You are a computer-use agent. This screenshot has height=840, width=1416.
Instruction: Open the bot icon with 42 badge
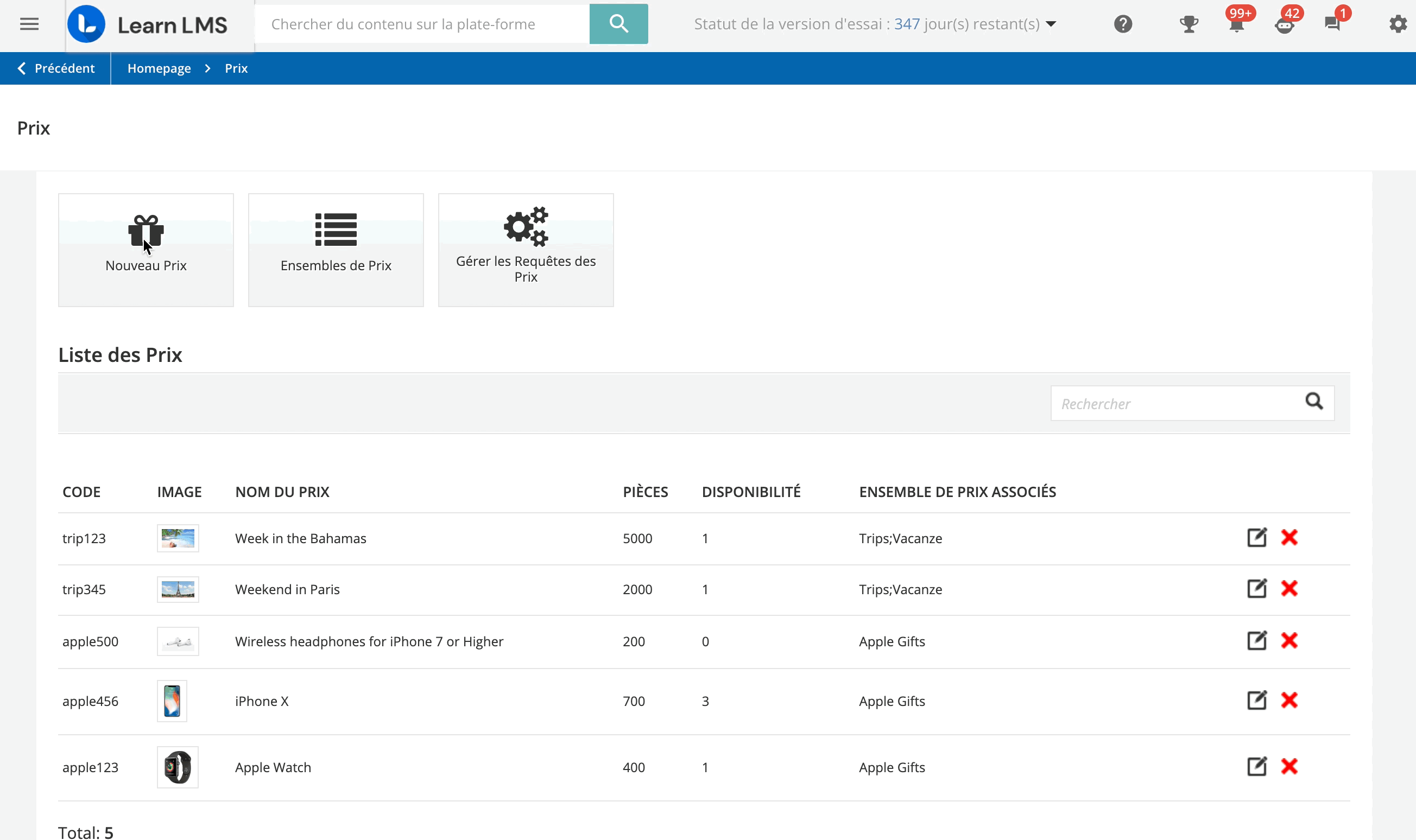point(1284,24)
